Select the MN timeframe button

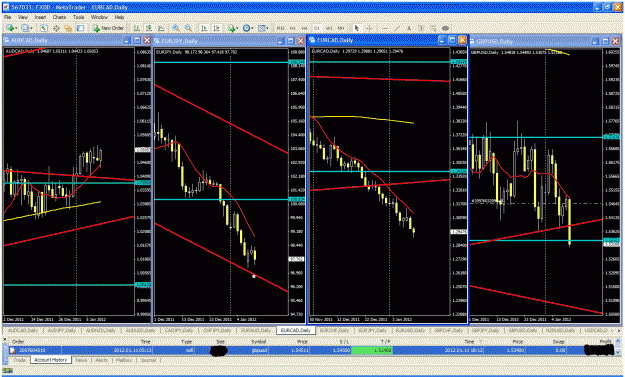(x=341, y=28)
